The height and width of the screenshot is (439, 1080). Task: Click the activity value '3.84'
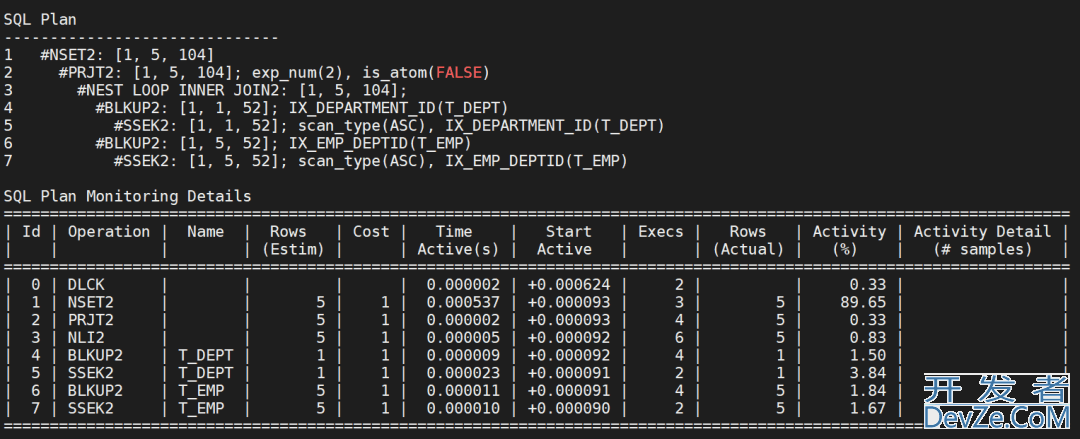[x=866, y=374]
